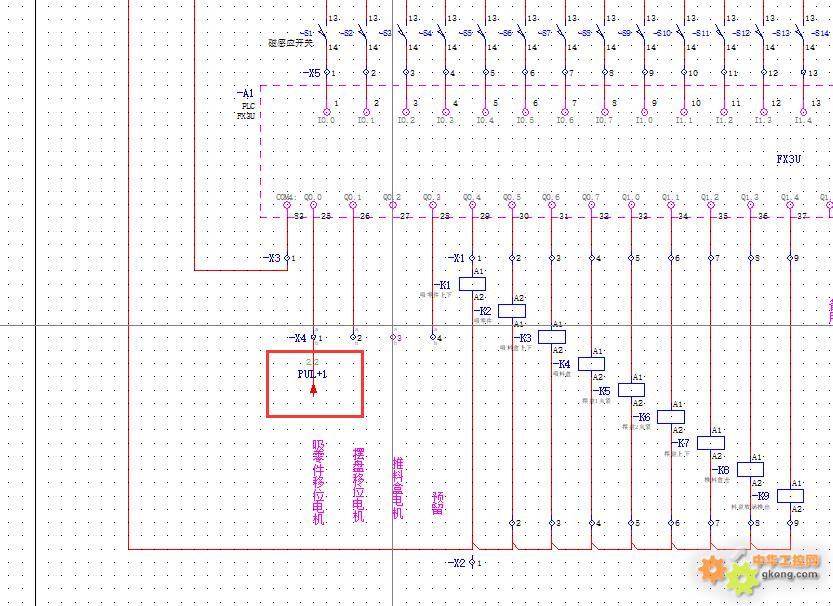This screenshot has height=606, width=833.
Task: Click the PLC text under -A1
Action: click(248, 106)
